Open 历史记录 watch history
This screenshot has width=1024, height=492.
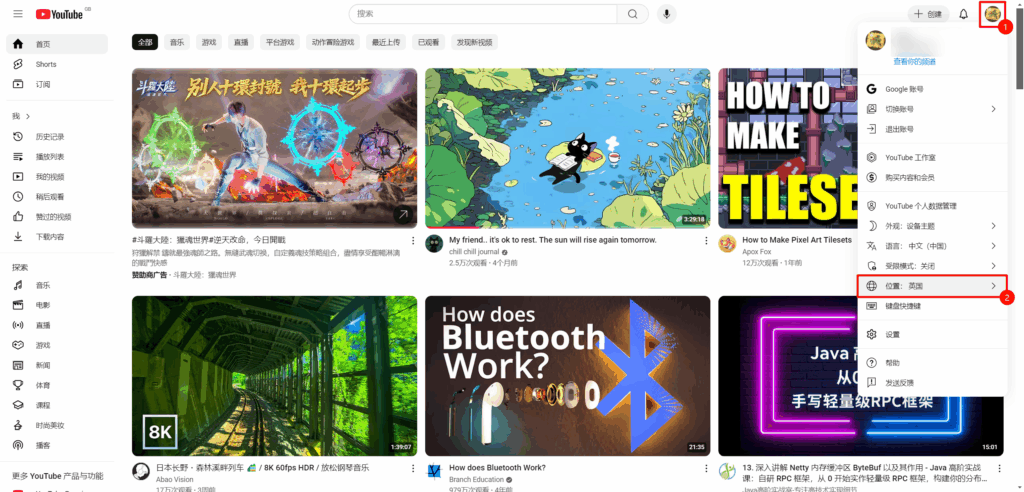click(57, 137)
